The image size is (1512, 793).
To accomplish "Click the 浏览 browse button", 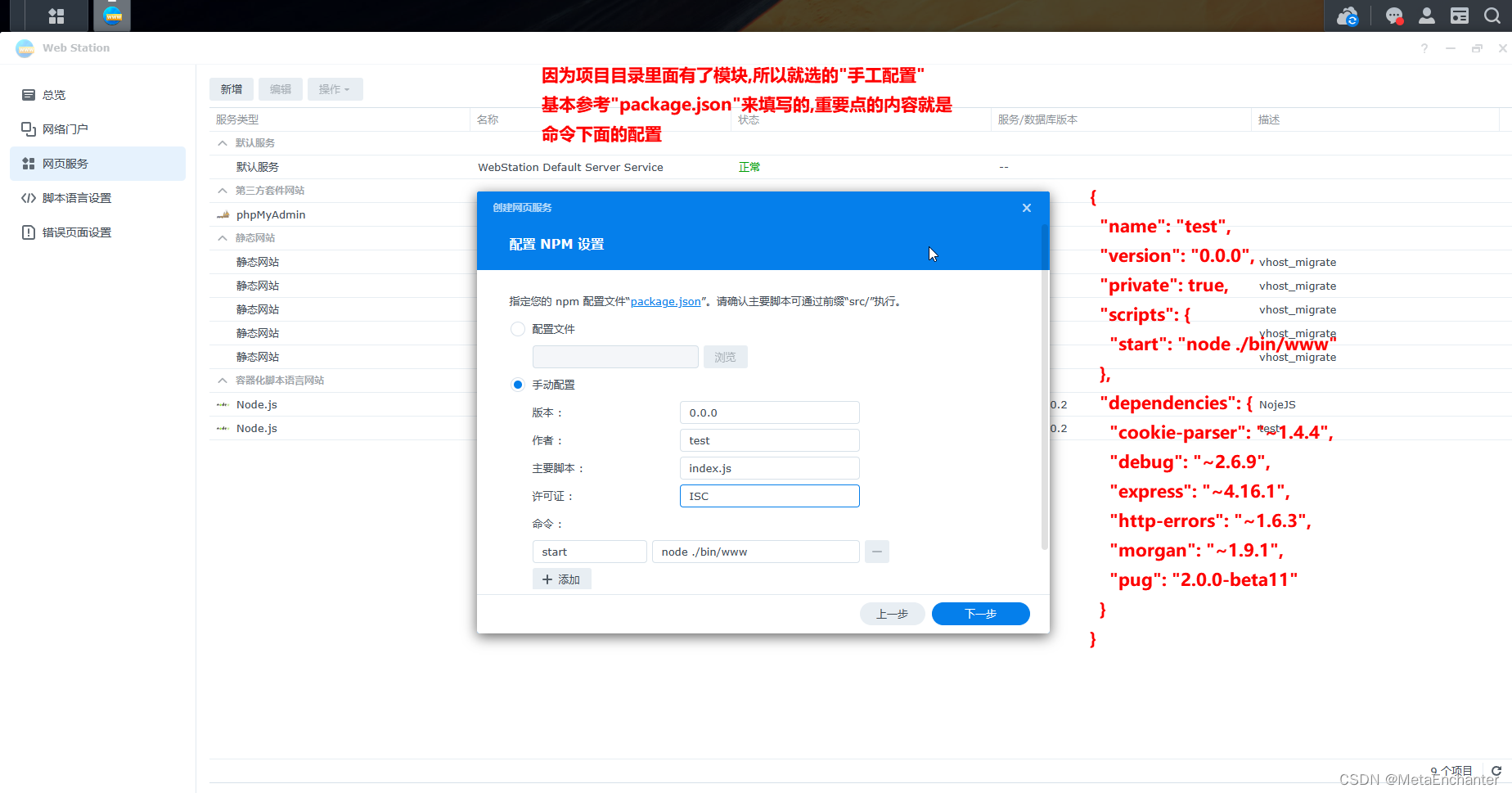I will pos(725,357).
